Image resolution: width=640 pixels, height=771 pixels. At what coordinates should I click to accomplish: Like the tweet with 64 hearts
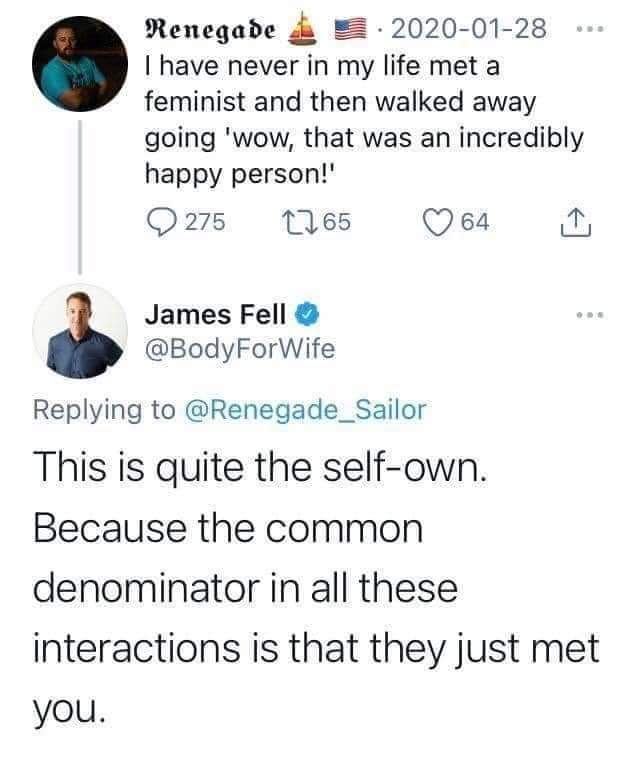[438, 222]
